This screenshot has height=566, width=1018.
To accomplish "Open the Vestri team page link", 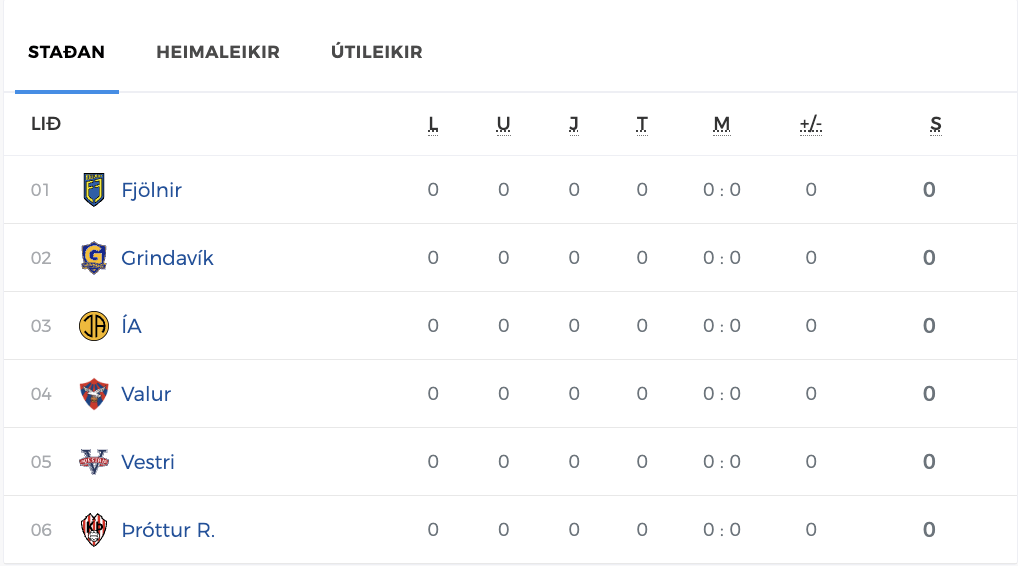I will pos(148,462).
